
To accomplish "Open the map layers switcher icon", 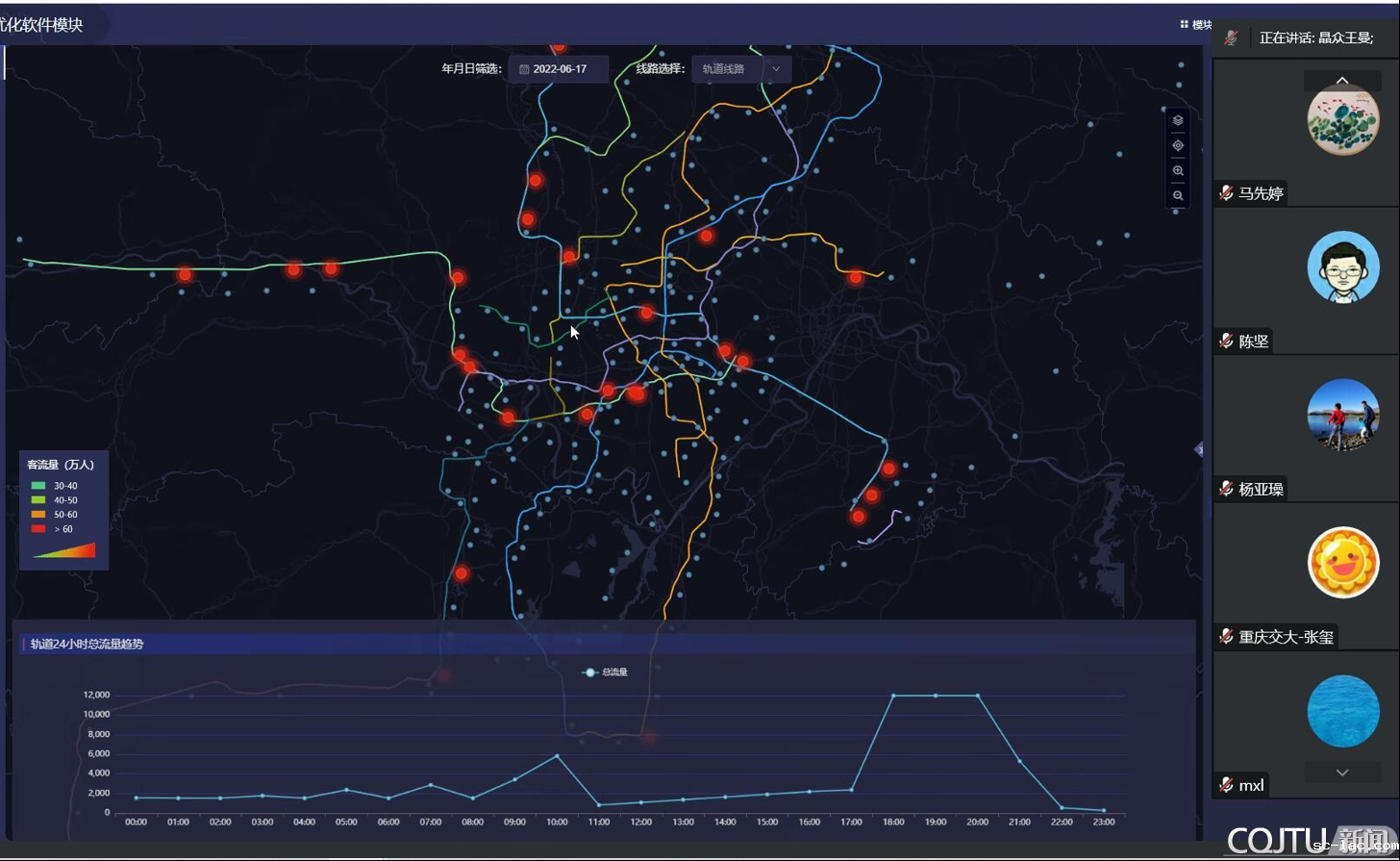I will point(1178,121).
